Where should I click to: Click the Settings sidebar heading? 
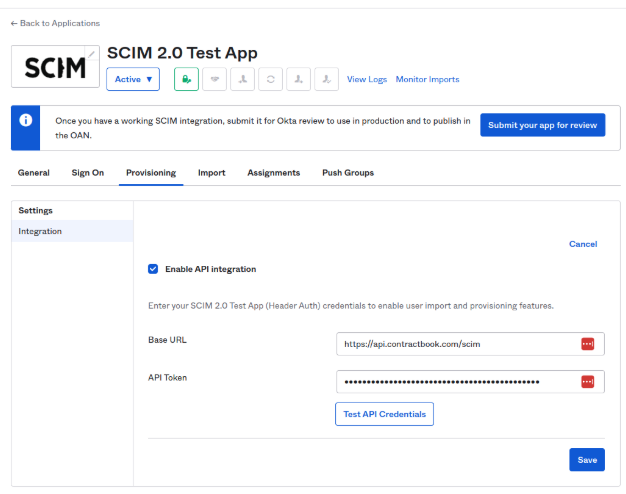pos(36,210)
